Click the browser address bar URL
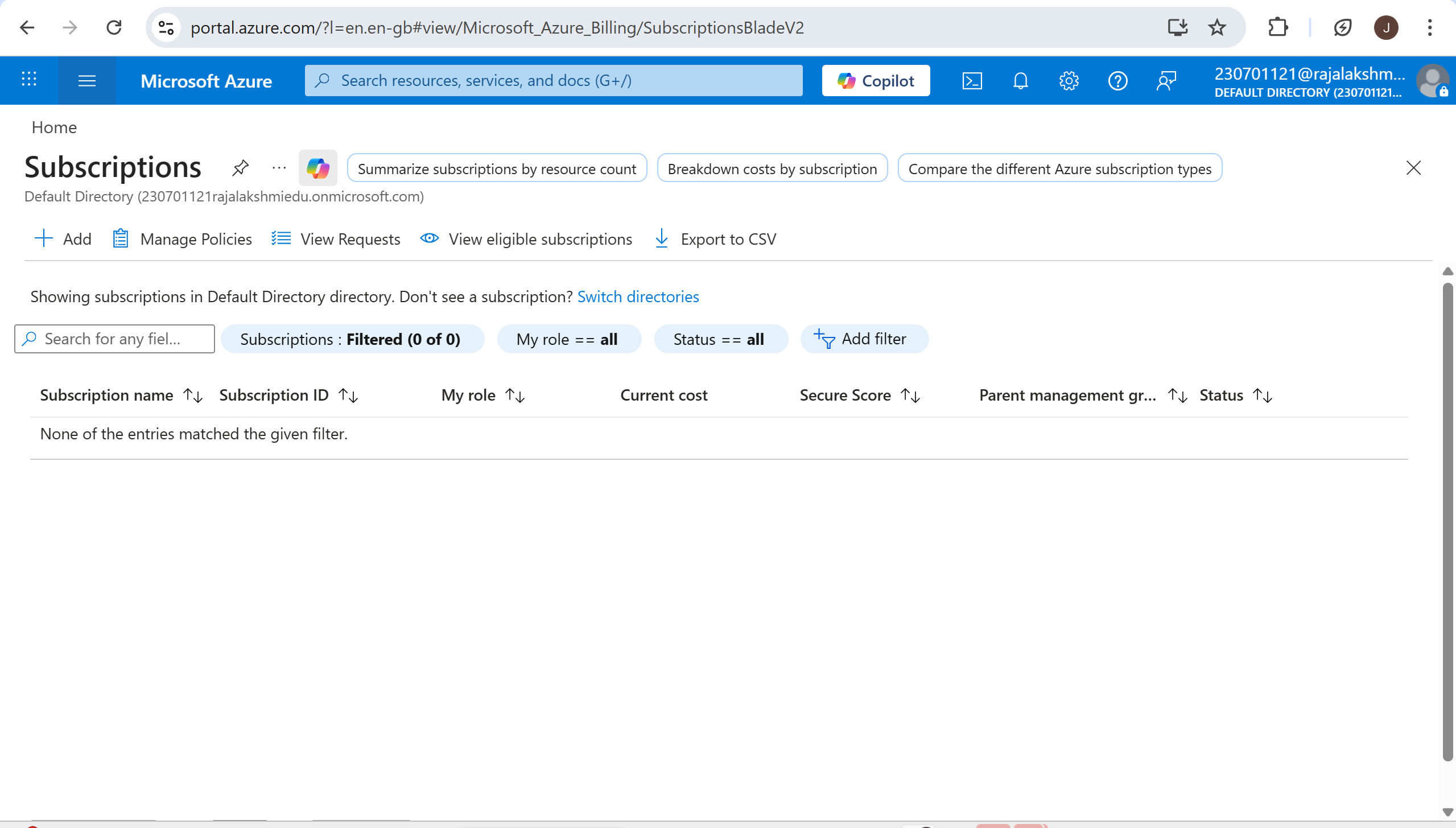 click(497, 27)
